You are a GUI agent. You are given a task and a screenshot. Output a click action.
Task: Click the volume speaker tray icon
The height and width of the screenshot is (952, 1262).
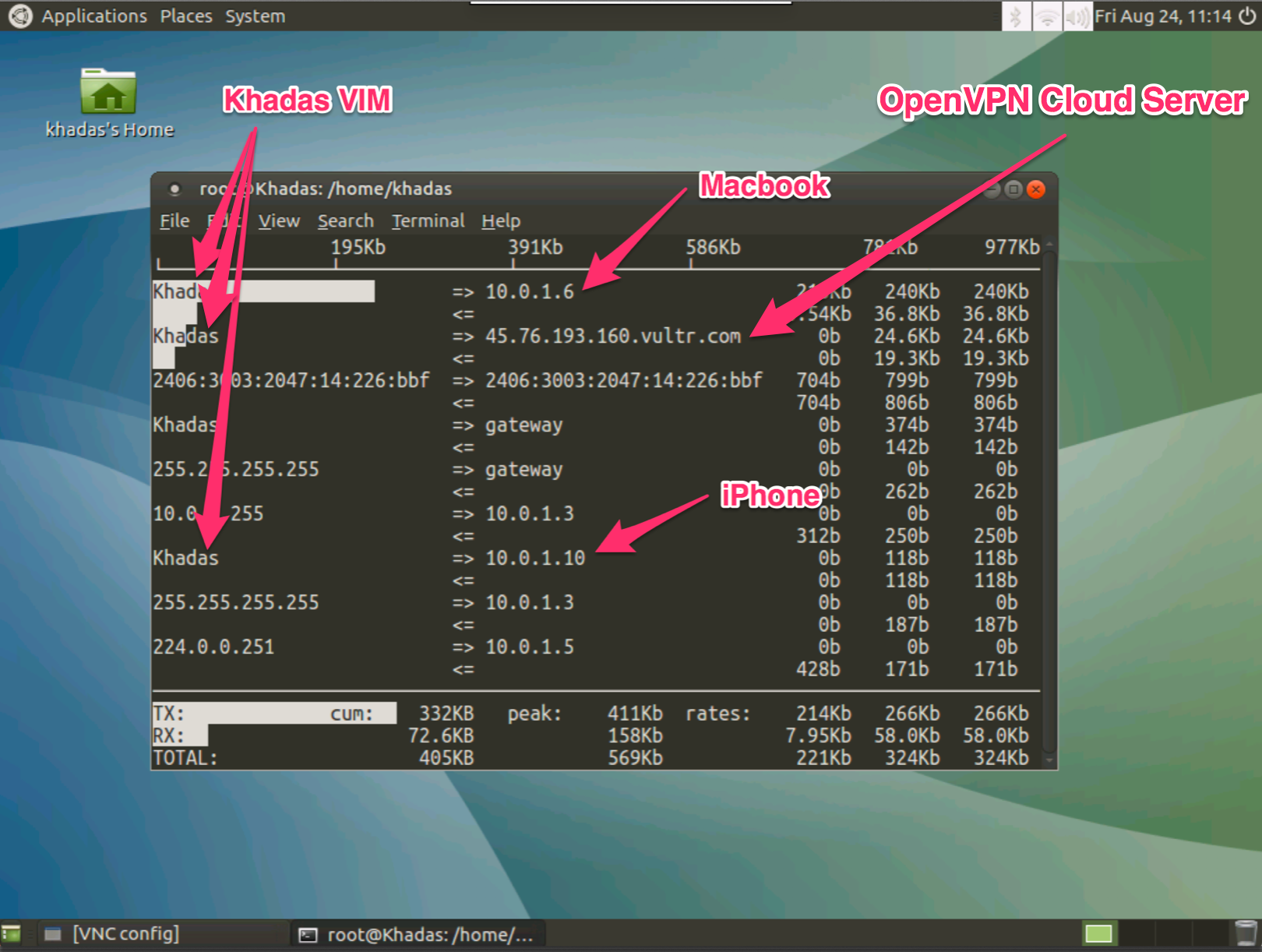[1078, 16]
